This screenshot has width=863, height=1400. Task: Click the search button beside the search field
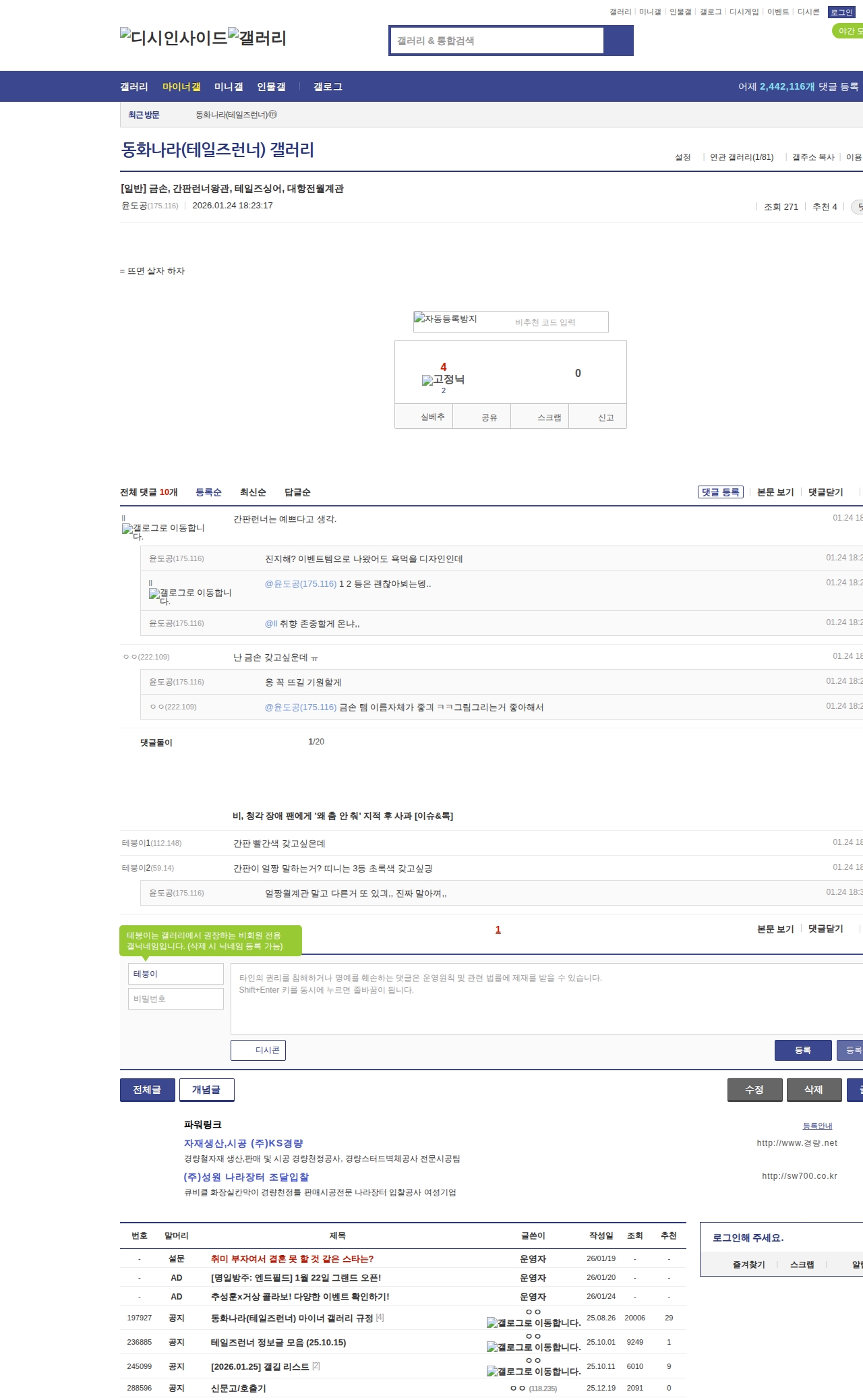(618, 40)
